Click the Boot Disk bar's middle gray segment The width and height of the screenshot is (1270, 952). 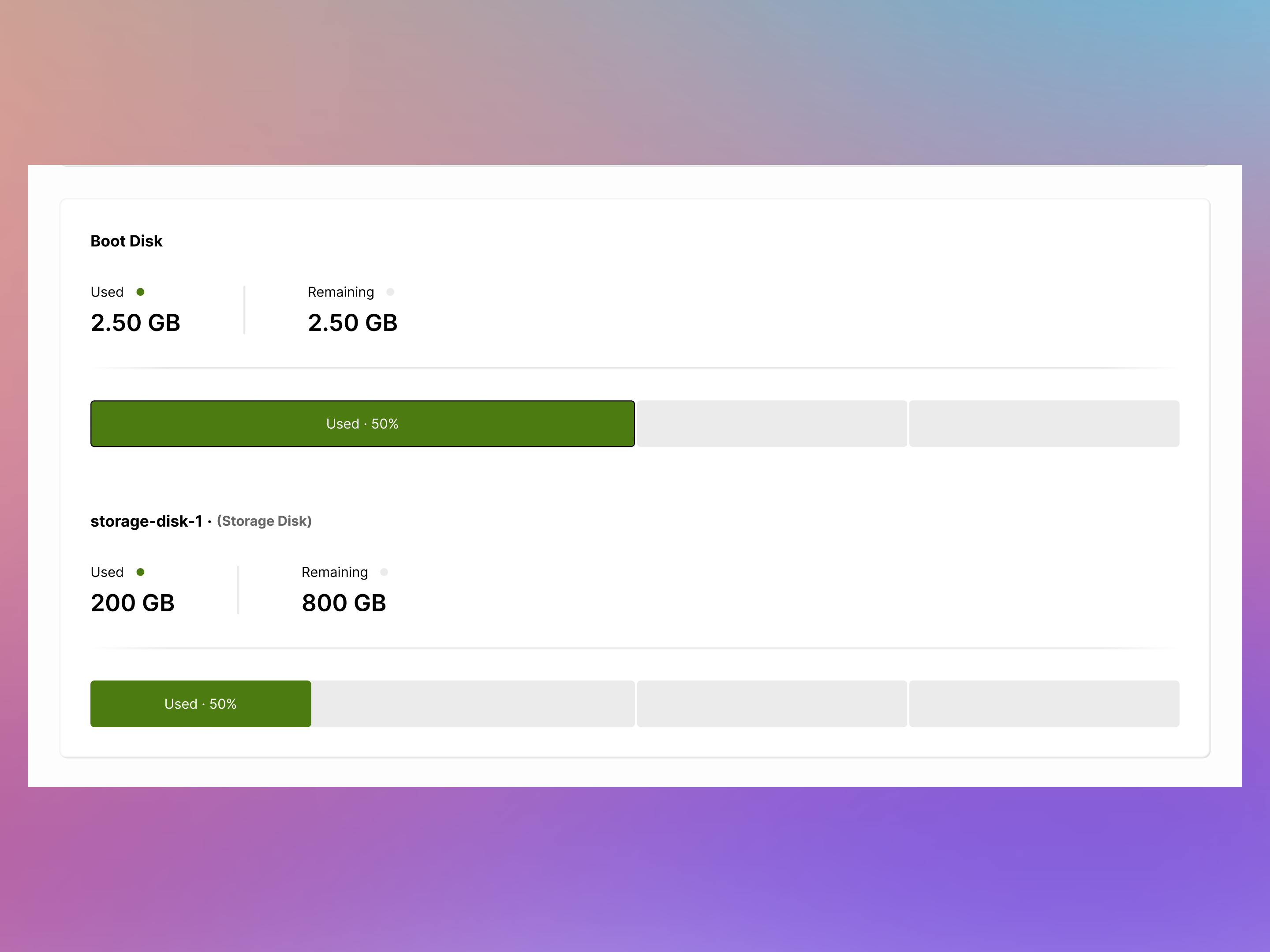tap(772, 424)
